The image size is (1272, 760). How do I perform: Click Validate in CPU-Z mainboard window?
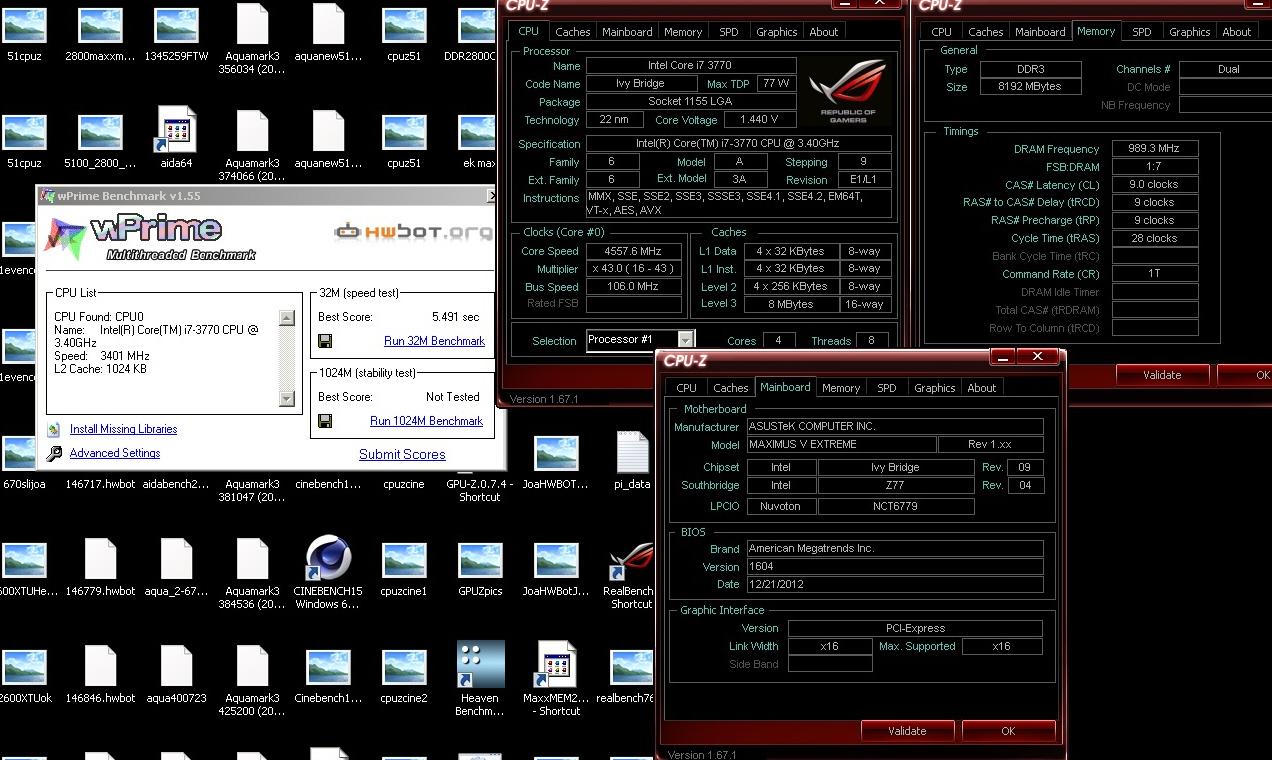907,731
